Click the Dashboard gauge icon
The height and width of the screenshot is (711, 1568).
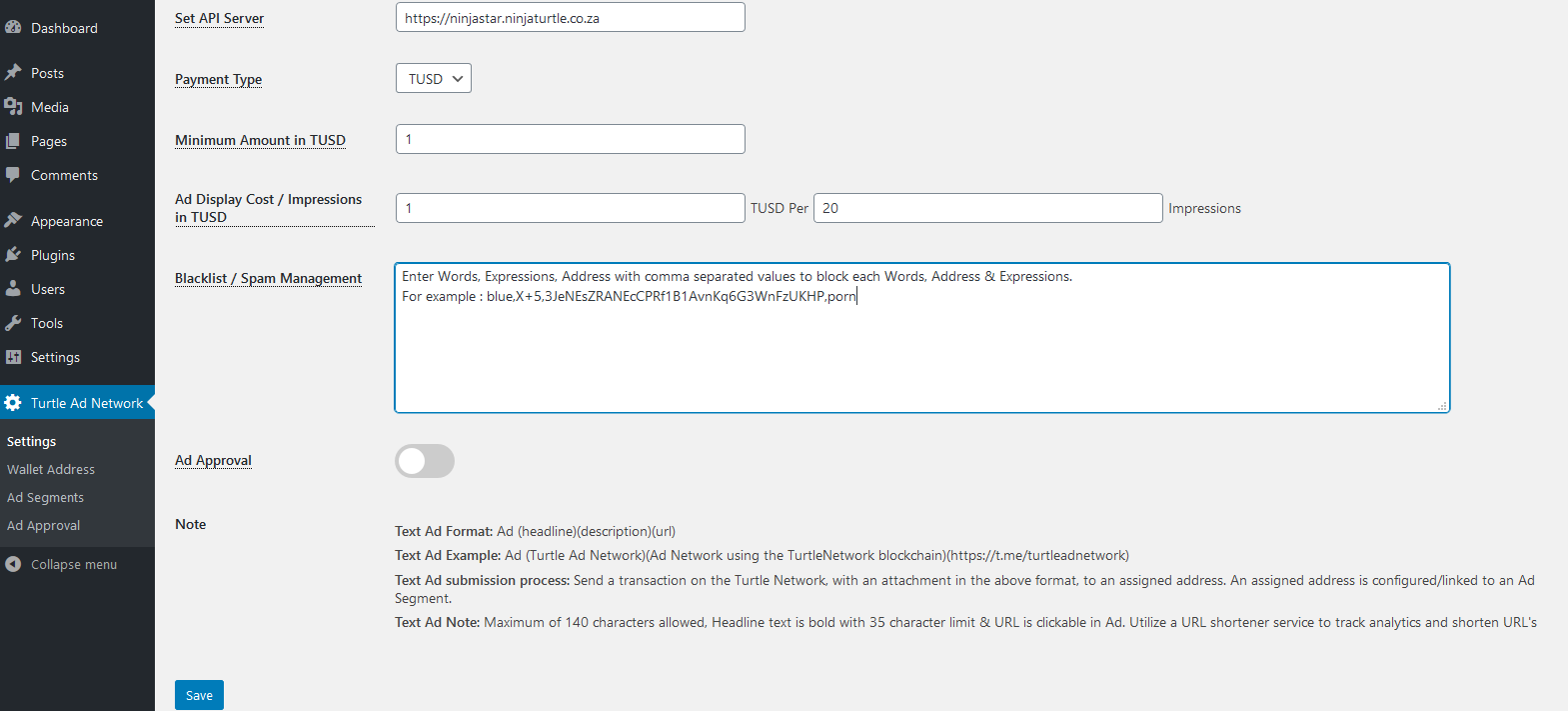13,28
